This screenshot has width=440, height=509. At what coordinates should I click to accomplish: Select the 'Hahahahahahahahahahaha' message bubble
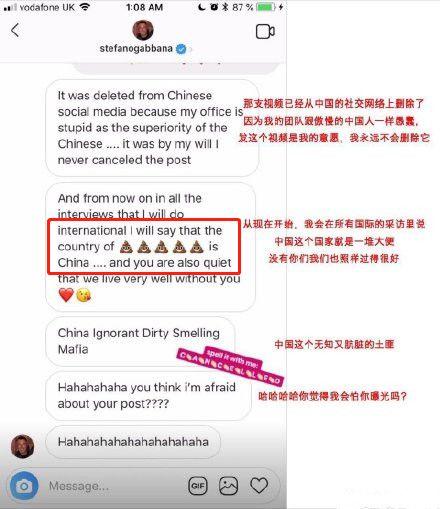tap(133, 442)
